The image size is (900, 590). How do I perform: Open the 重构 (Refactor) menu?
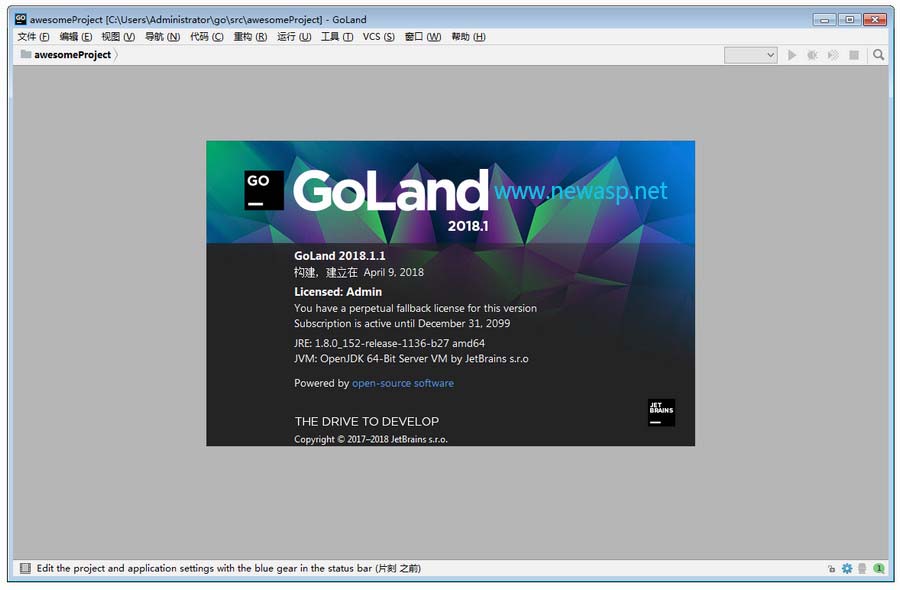point(249,36)
